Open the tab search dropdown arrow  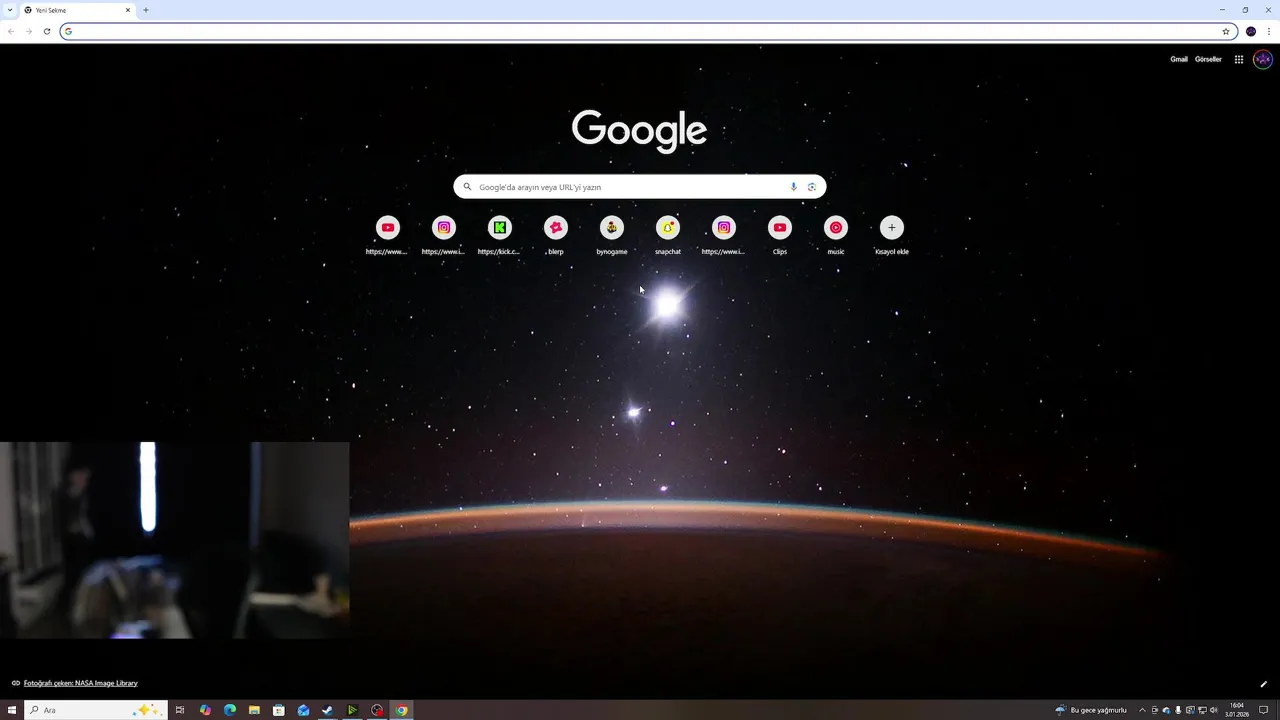(x=9, y=10)
